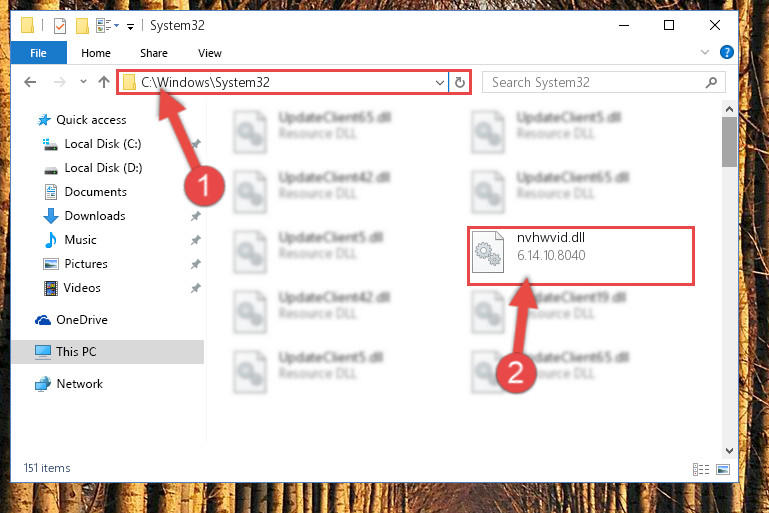This screenshot has height=513, width=769.
Task: Open Downloads in Quick access
Action: (95, 216)
